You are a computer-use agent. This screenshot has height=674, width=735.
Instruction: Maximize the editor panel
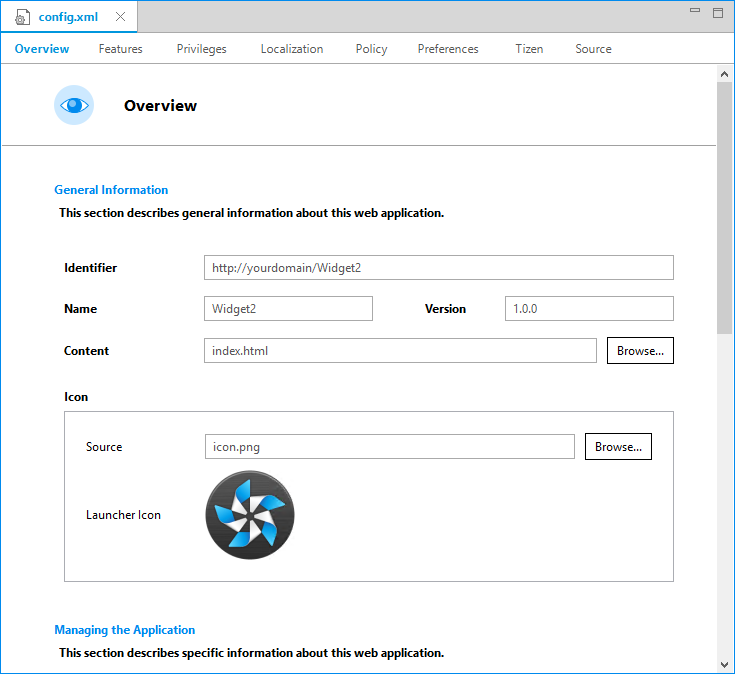717,12
